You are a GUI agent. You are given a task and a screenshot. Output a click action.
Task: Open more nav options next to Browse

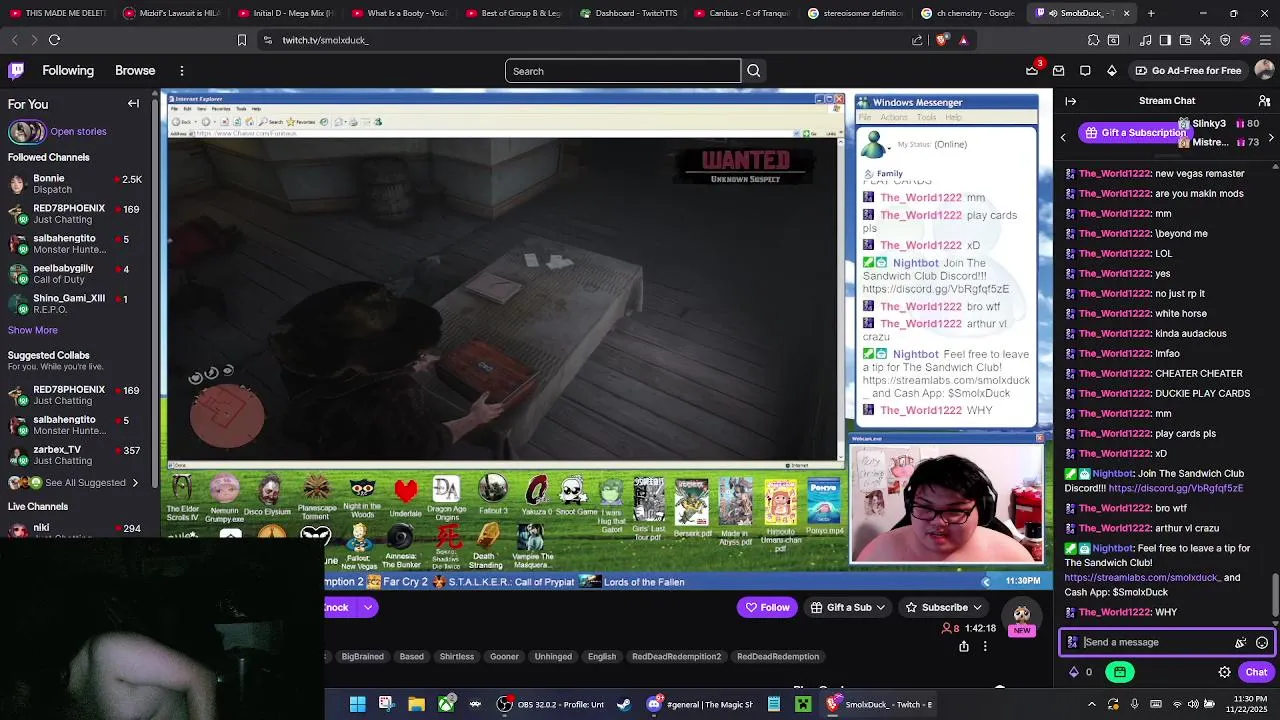click(x=182, y=71)
